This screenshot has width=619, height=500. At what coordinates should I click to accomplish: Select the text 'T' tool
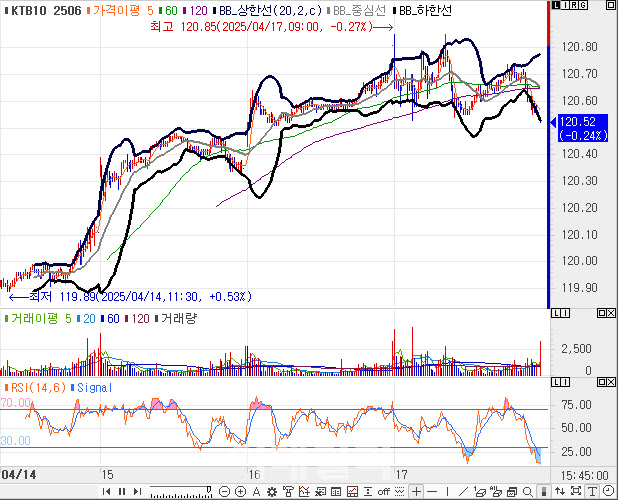[x=592, y=491]
